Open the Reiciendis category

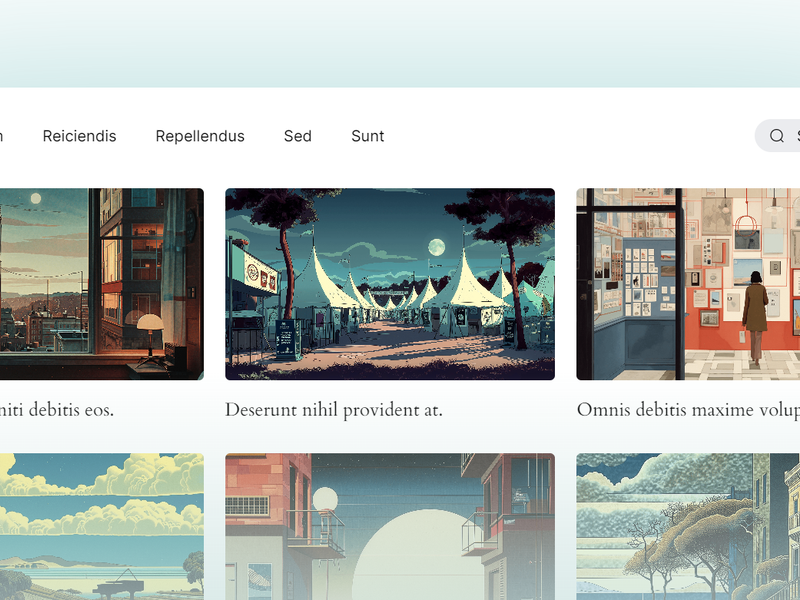click(80, 136)
